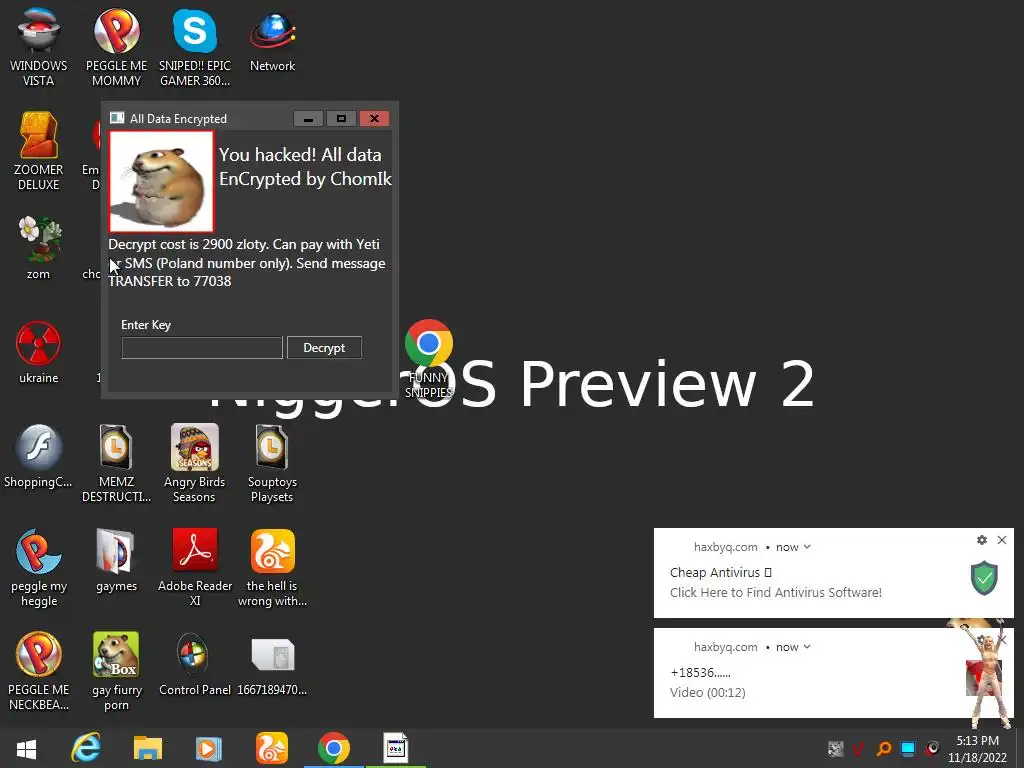The image size is (1024, 768).
Task: Minimize the All Data Encrypted window
Action: (x=308, y=118)
